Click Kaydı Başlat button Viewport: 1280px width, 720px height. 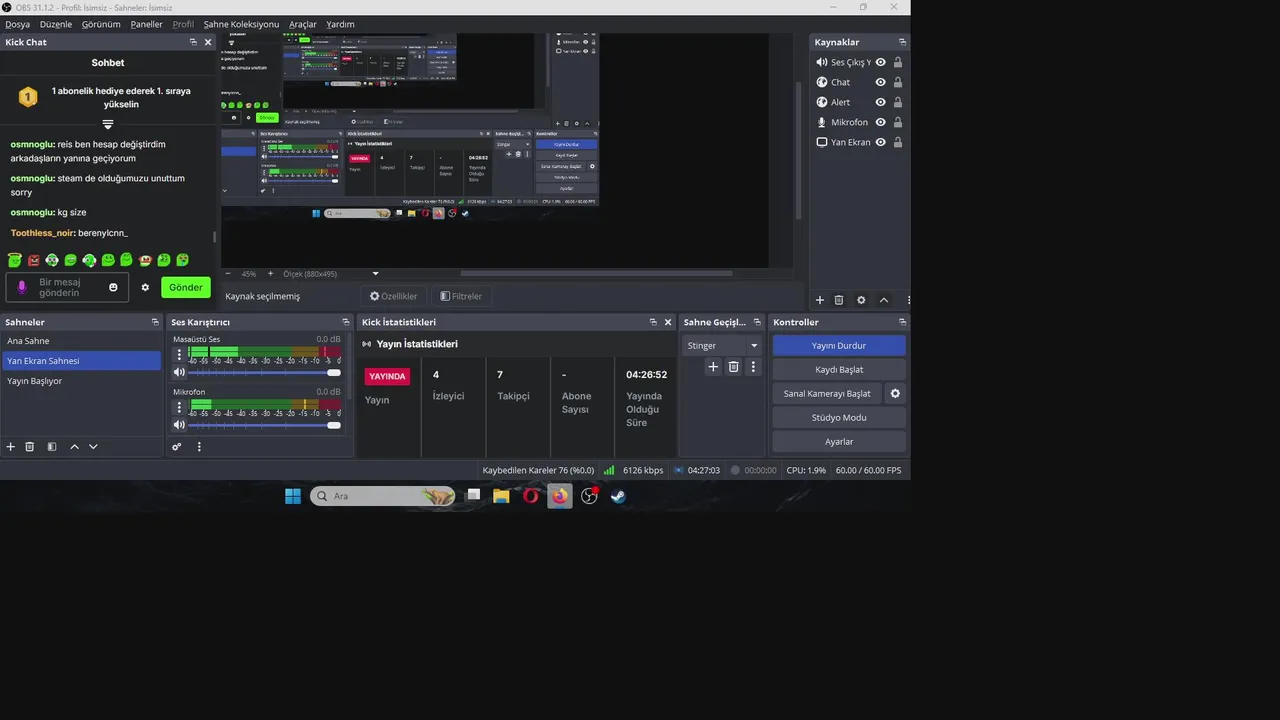pos(839,369)
